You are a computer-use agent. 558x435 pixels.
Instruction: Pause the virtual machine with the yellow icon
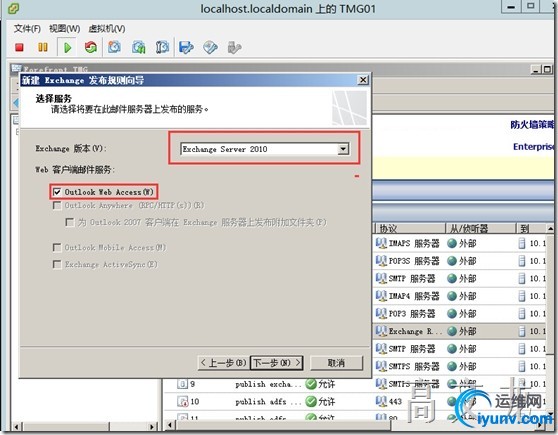coord(43,47)
